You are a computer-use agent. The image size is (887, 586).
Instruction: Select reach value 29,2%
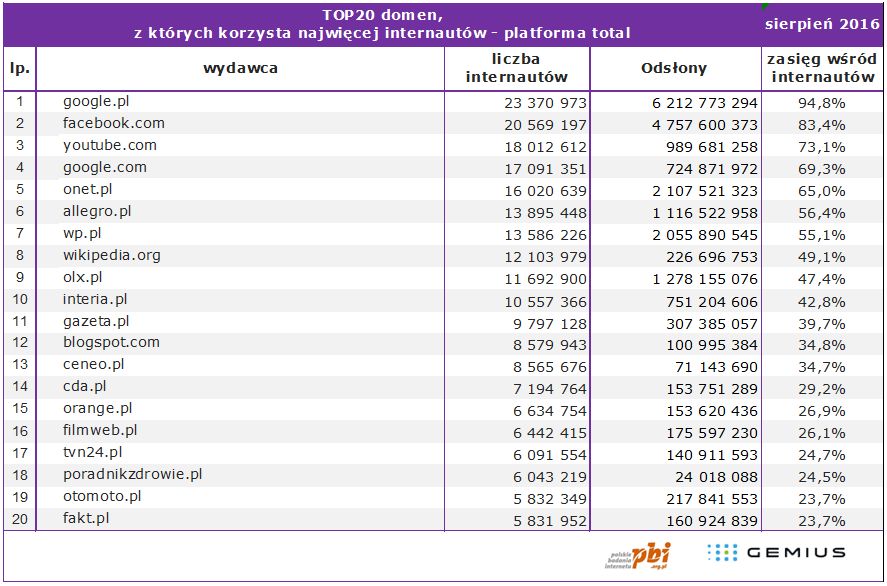[821, 390]
